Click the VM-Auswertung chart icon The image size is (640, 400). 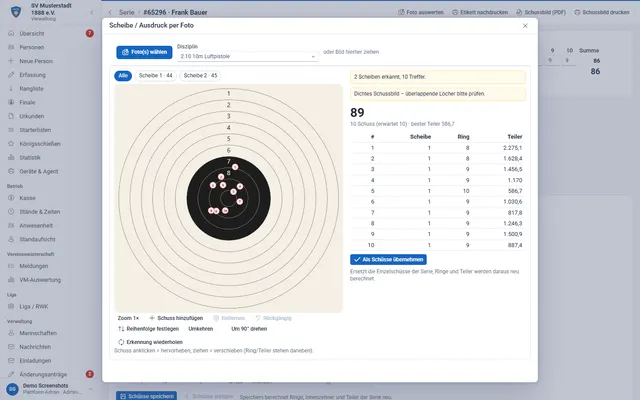click(x=11, y=280)
